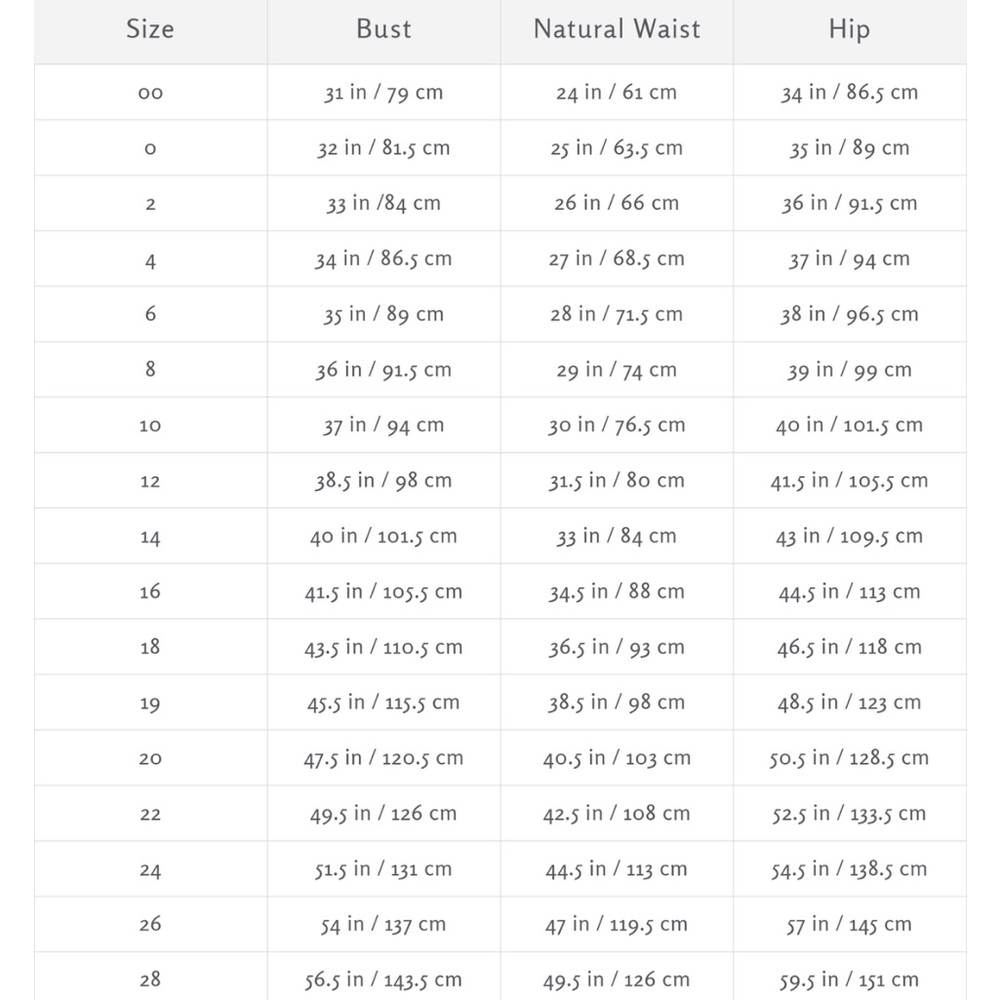Click the size 6 natural waist measurement
Image resolution: width=1000 pixels, height=1000 pixels.
(616, 314)
